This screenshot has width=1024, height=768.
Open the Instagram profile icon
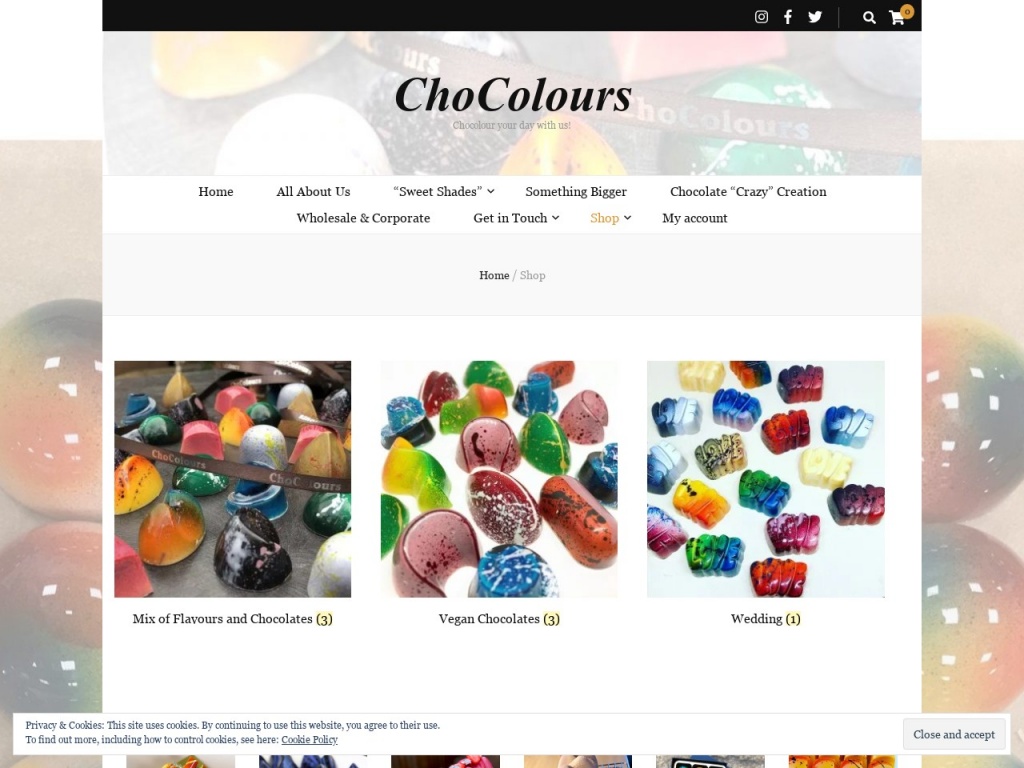pyautogui.click(x=761, y=17)
